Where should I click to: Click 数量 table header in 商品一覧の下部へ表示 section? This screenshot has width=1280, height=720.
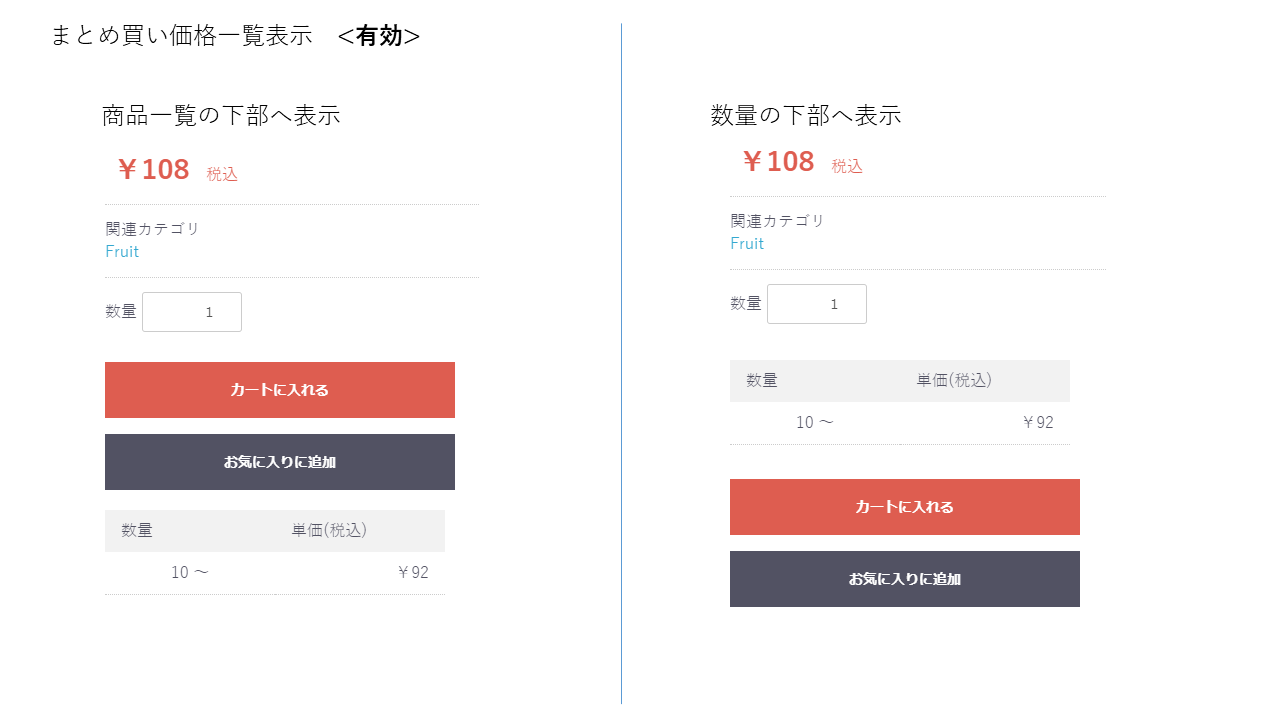point(137,531)
